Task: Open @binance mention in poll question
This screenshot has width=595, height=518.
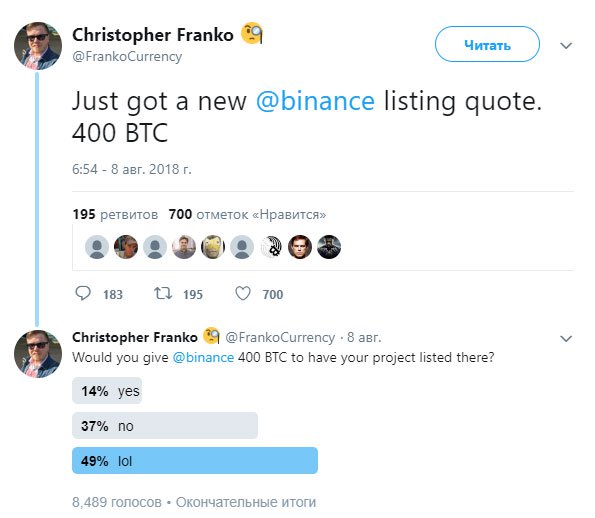Action: (203, 357)
